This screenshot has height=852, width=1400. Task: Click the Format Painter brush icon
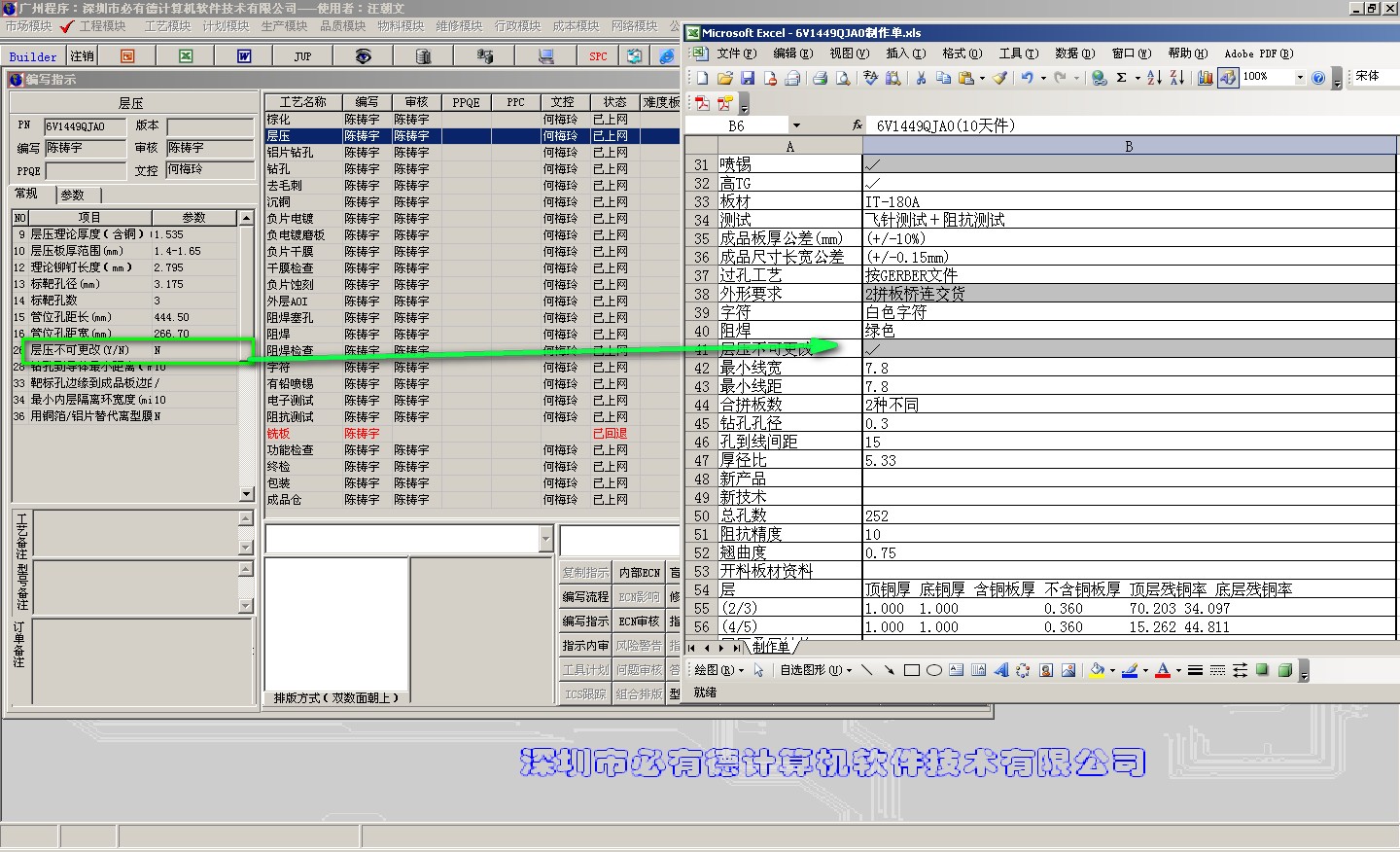click(1000, 78)
